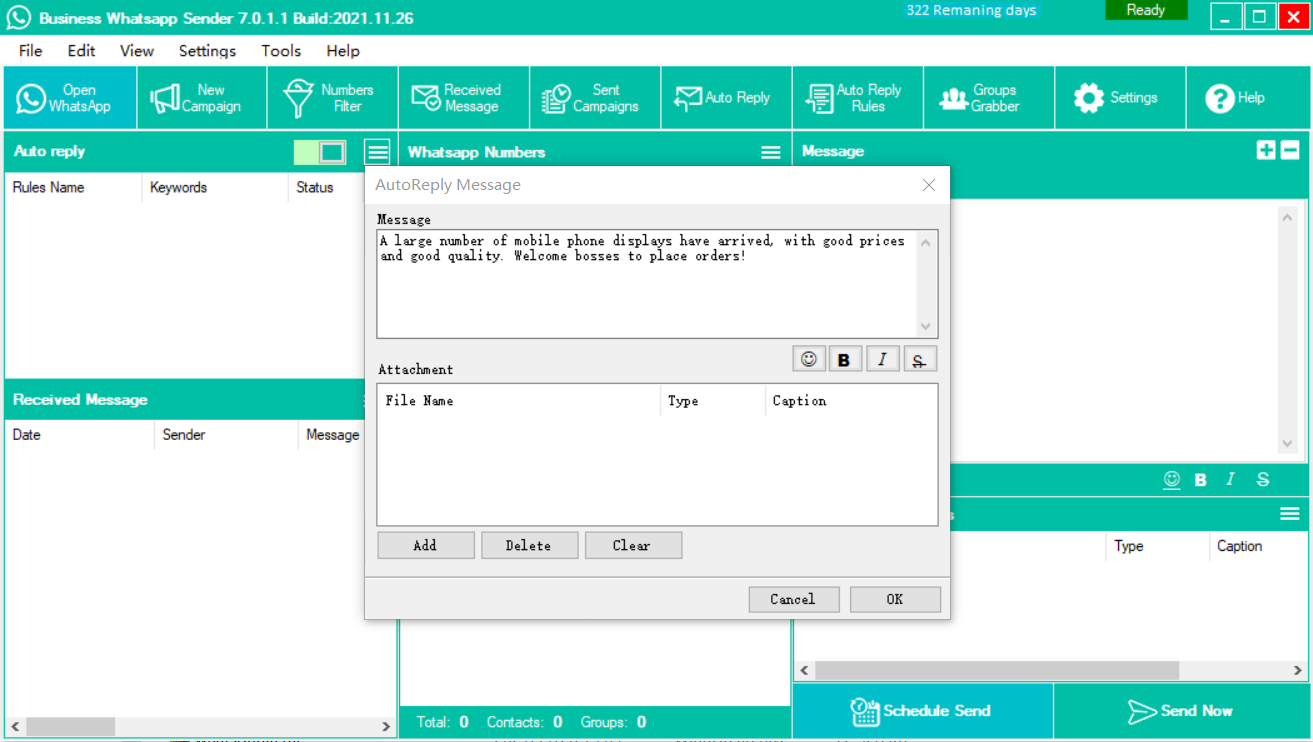Click the plus icon in the Message panel header
The height and width of the screenshot is (742, 1313).
coord(1266,150)
